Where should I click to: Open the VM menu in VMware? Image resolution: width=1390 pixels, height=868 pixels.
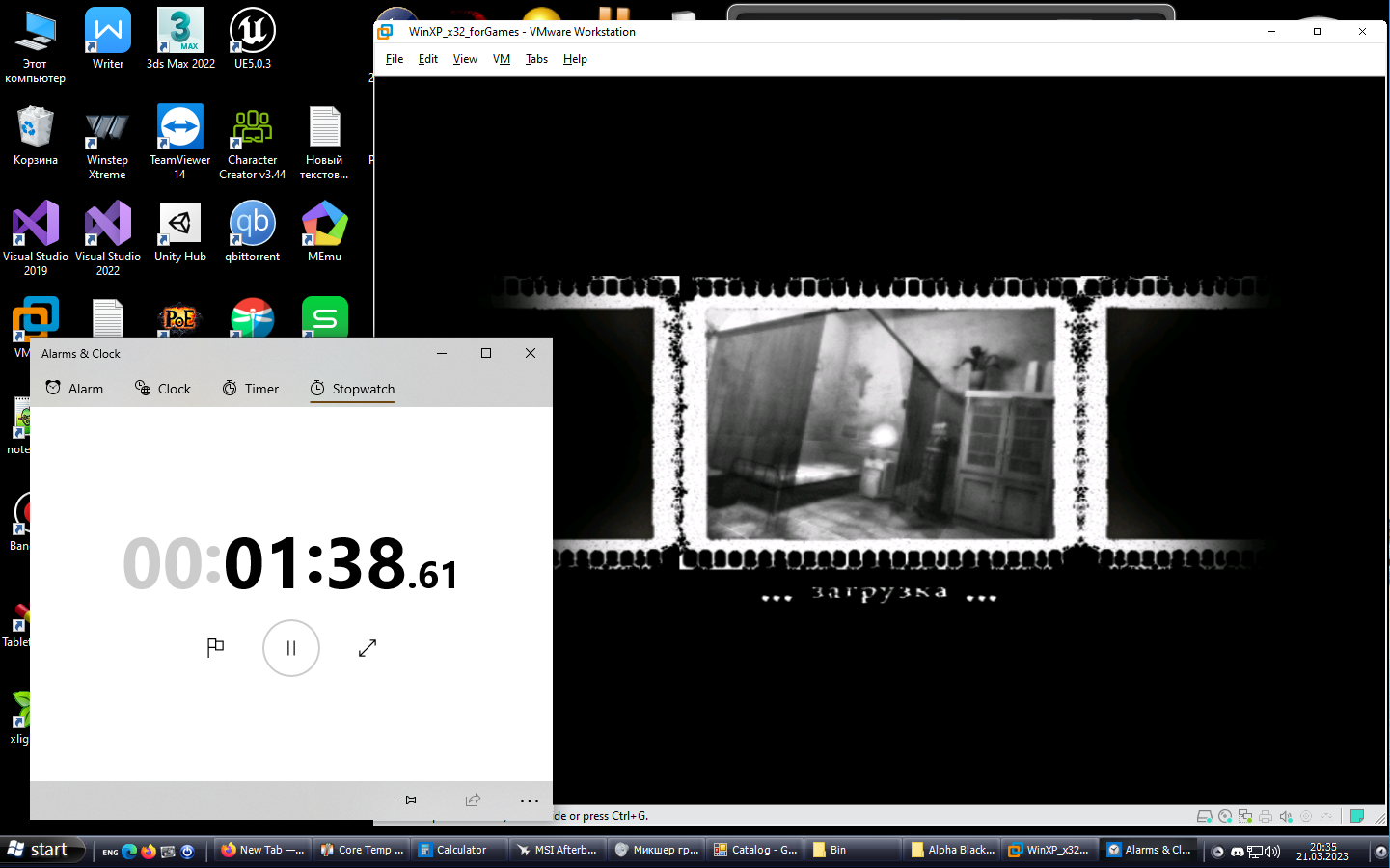click(502, 59)
